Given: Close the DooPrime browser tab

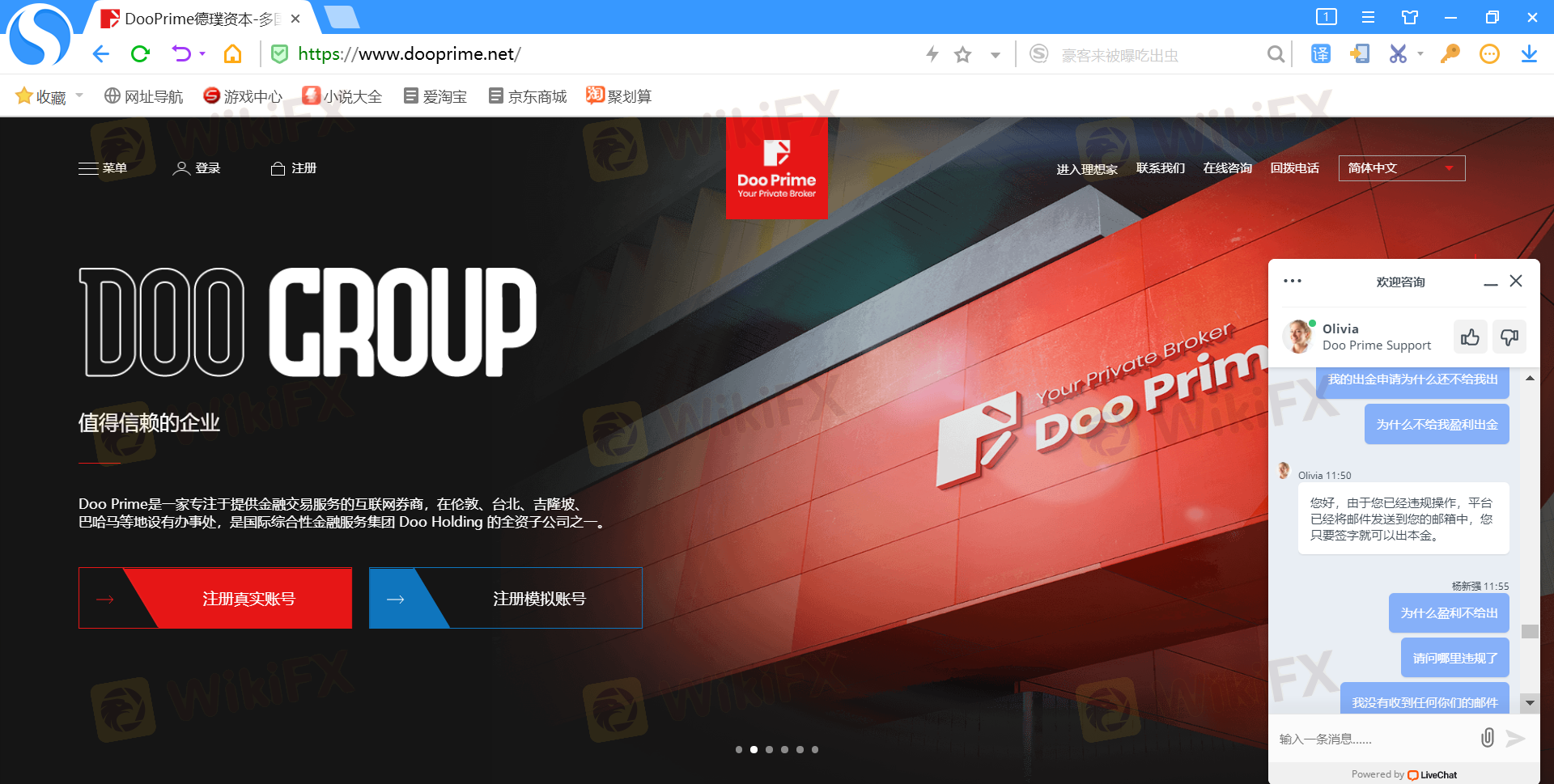Looking at the screenshot, I should [295, 19].
